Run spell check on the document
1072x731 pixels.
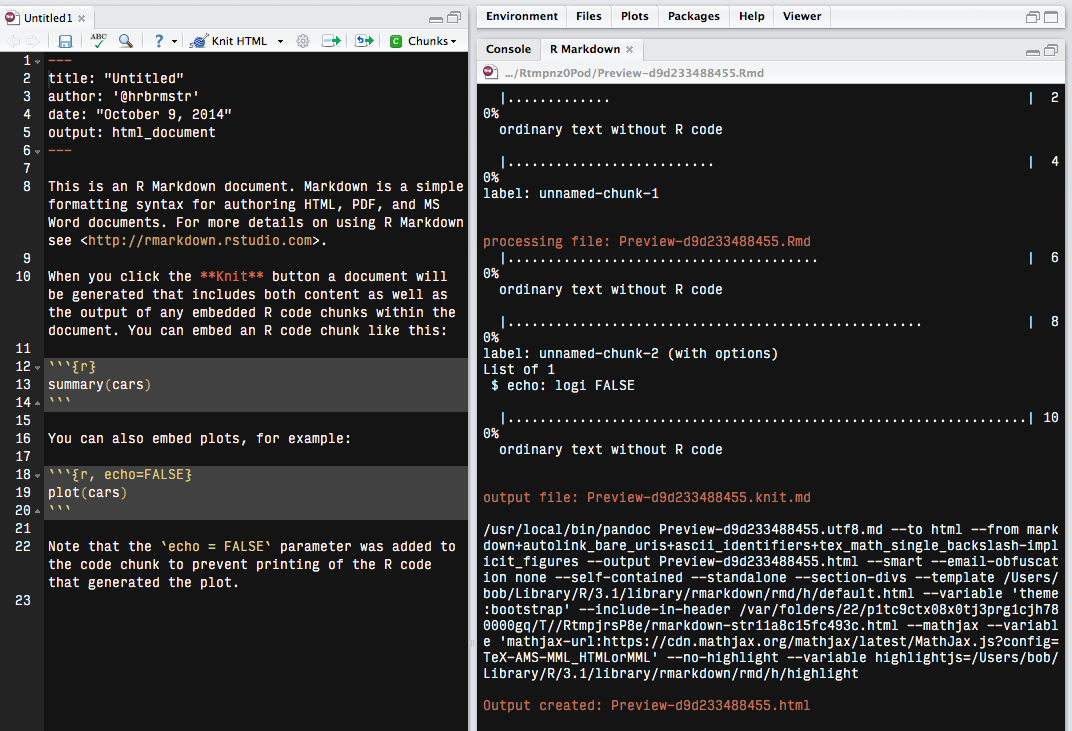coord(98,41)
